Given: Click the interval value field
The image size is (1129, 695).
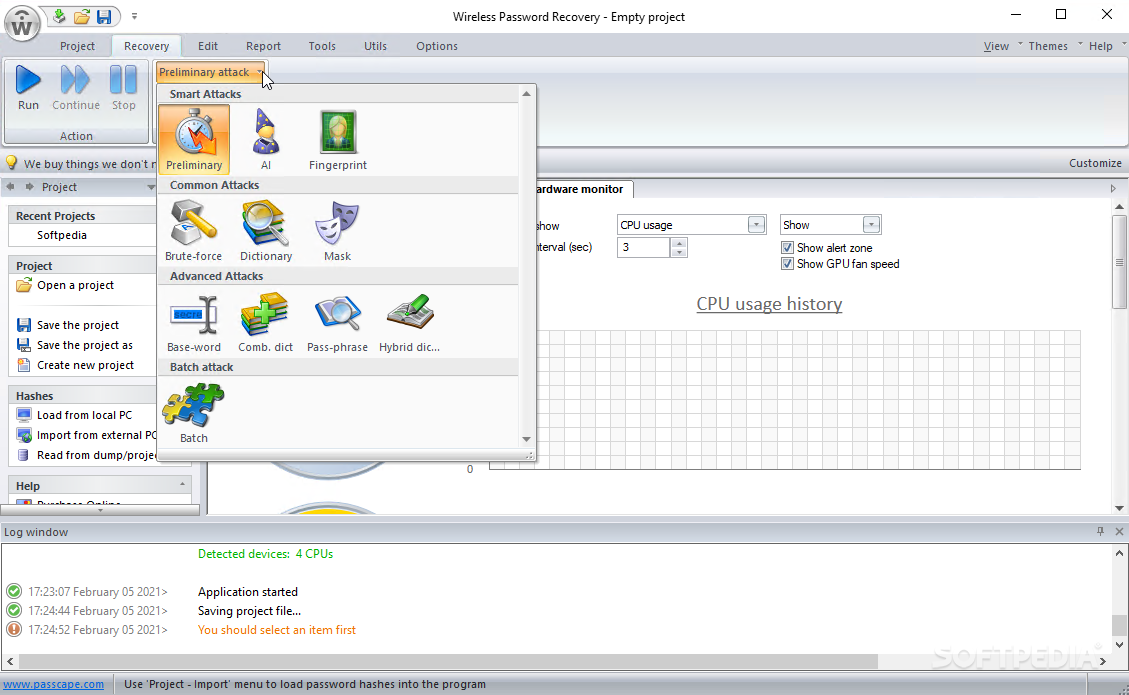Looking at the screenshot, I should click(644, 247).
